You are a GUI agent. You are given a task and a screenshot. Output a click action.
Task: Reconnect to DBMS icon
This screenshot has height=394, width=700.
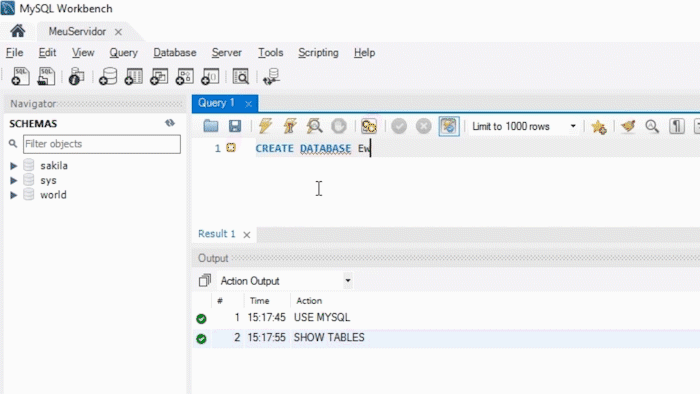(x=271, y=77)
